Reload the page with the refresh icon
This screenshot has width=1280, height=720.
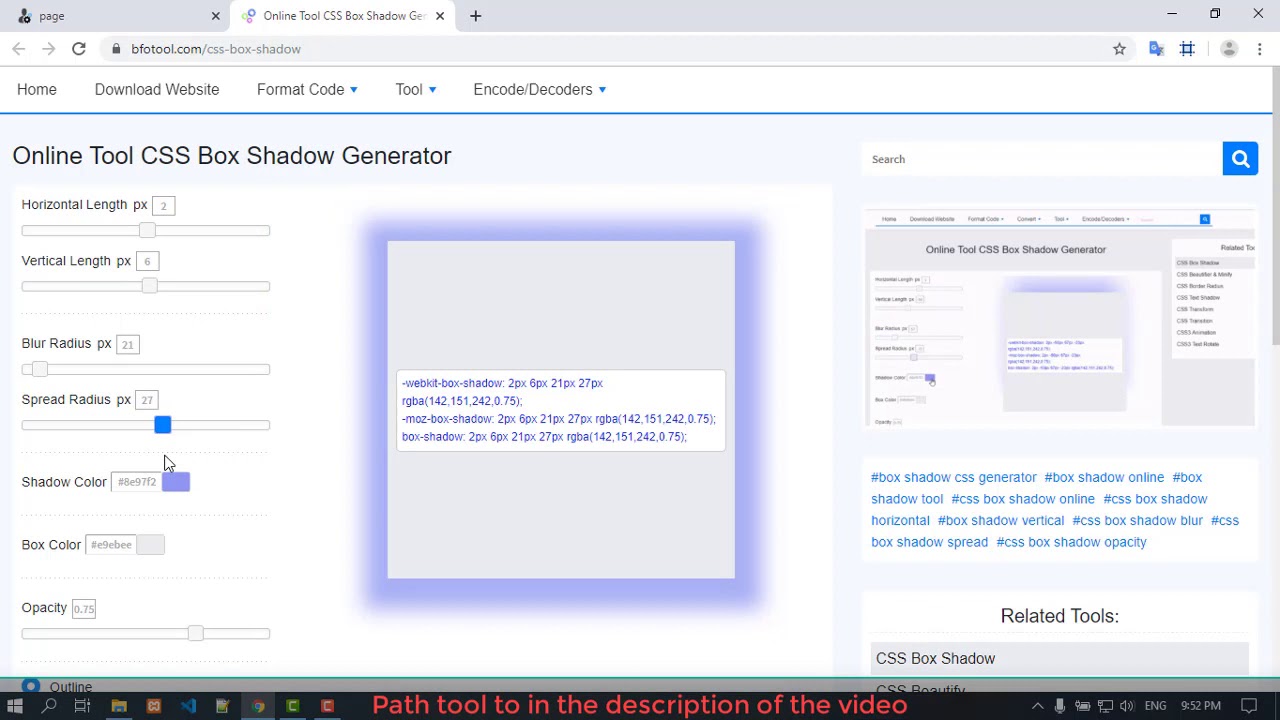(x=79, y=49)
